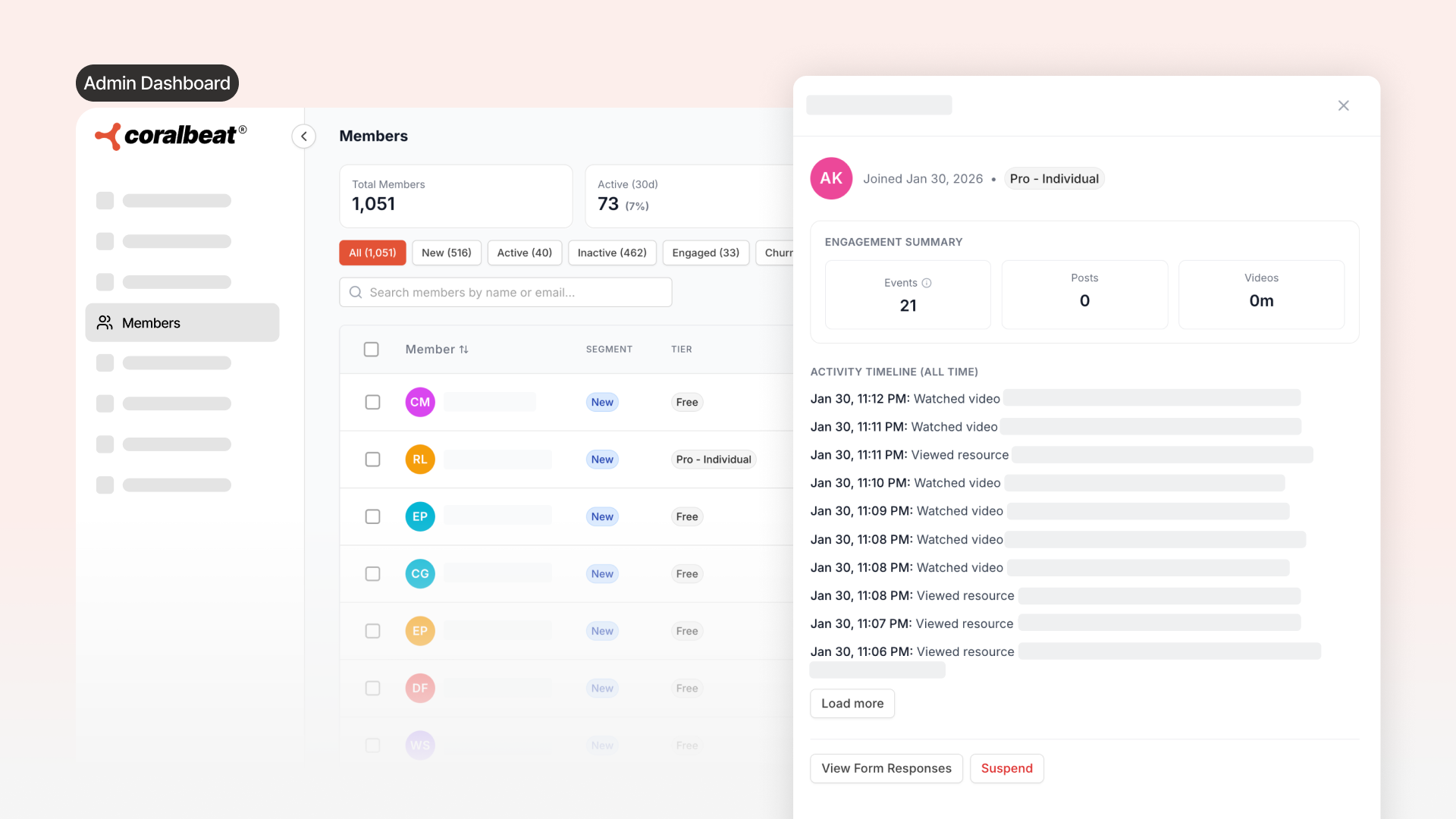The width and height of the screenshot is (1456, 819).
Task: Check the checkbox on the EP member row
Action: [372, 516]
